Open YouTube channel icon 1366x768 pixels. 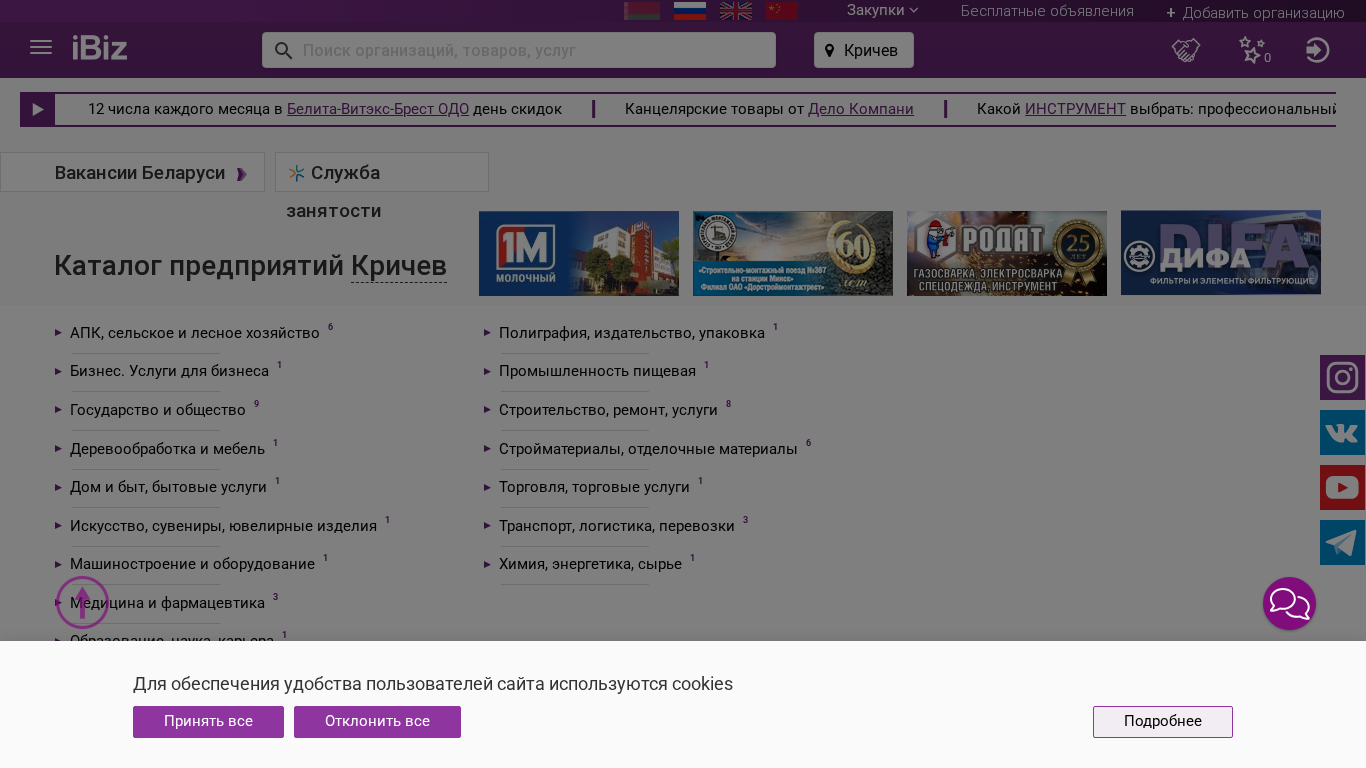pos(1342,488)
